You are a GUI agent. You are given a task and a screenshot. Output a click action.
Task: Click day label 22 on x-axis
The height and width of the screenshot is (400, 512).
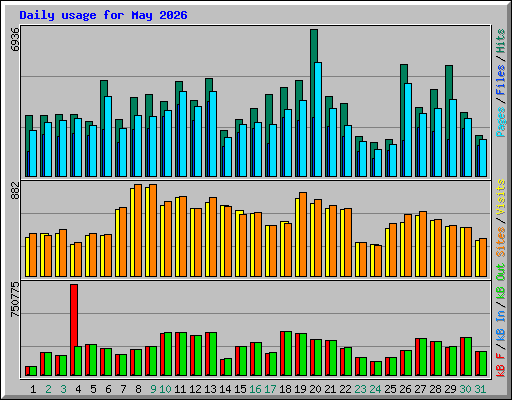point(345,389)
